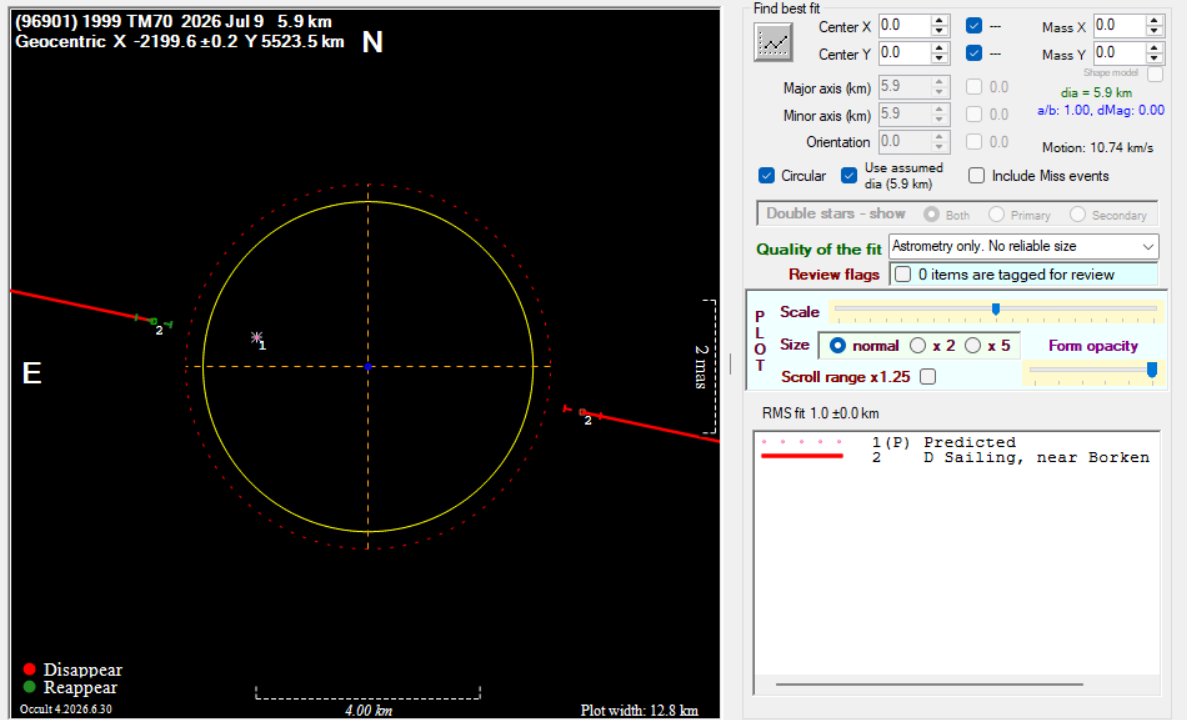Screen dimensions: 1187x720
Task: Click the Center Y input field
Action: (x=905, y=53)
